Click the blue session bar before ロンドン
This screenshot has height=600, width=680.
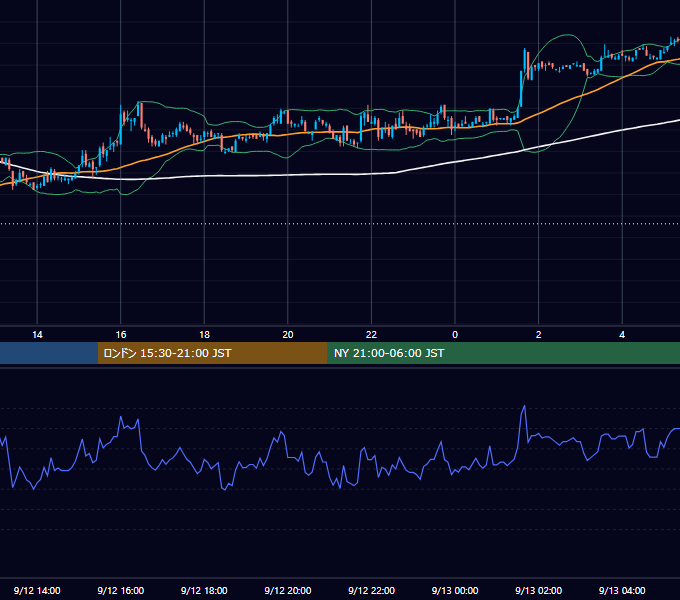pyautogui.click(x=49, y=353)
